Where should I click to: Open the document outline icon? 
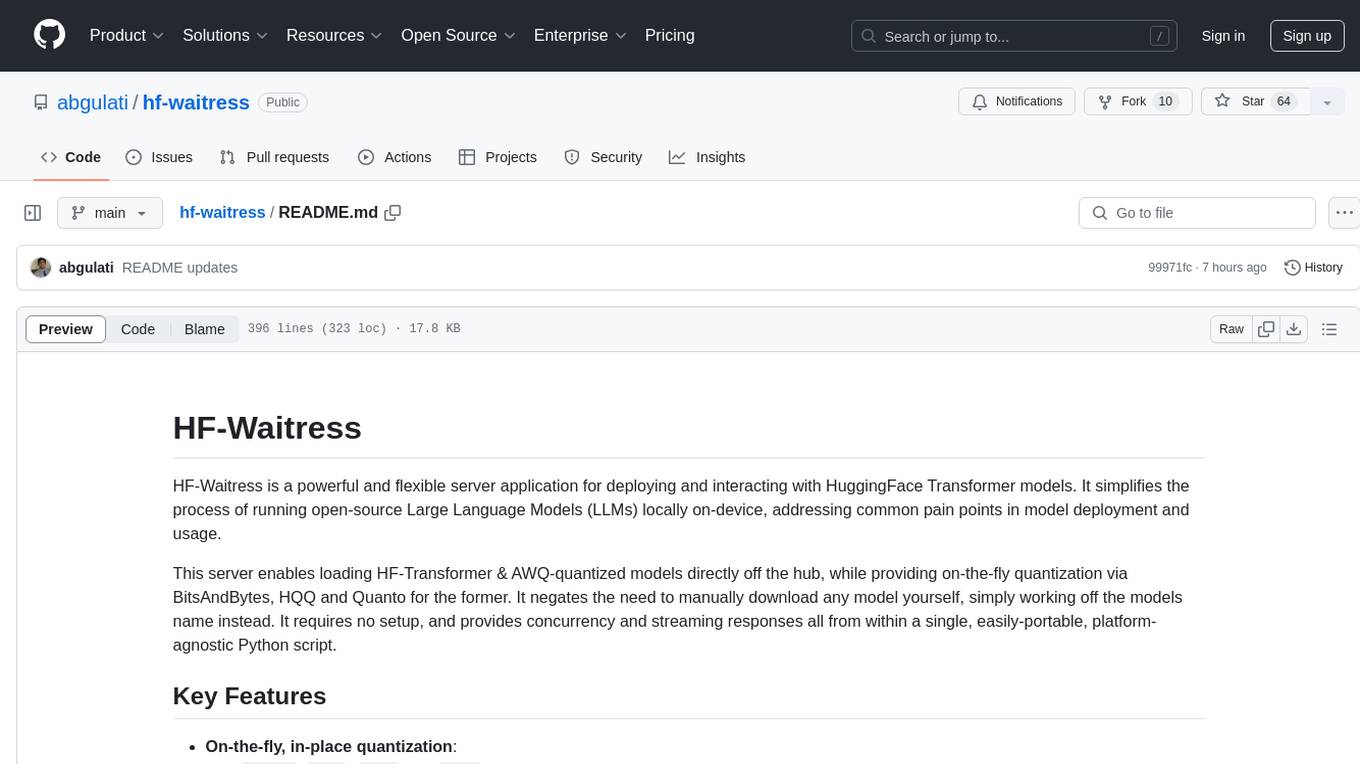[1329, 329]
